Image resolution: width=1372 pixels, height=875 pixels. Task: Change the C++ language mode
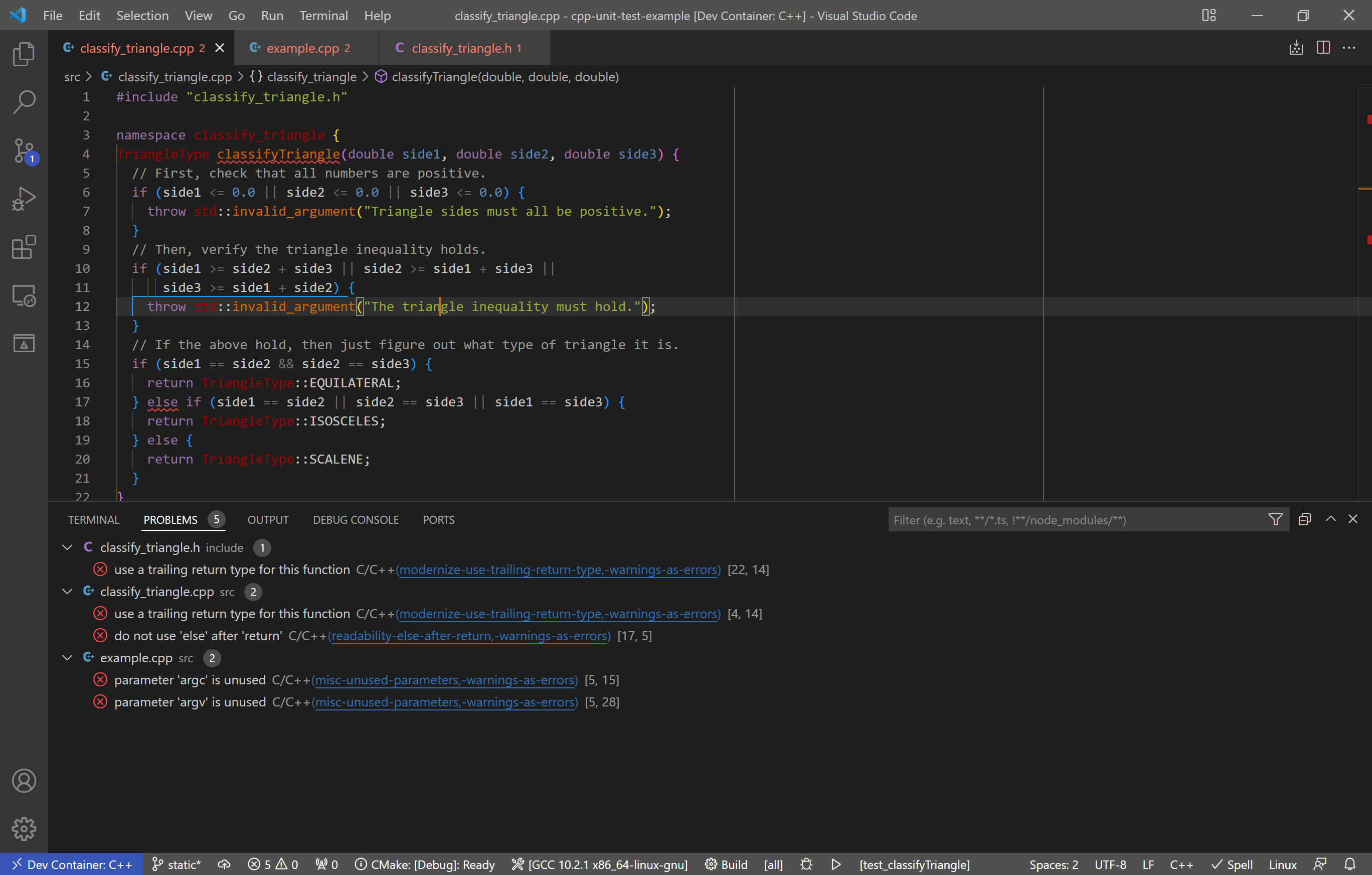tap(1181, 864)
